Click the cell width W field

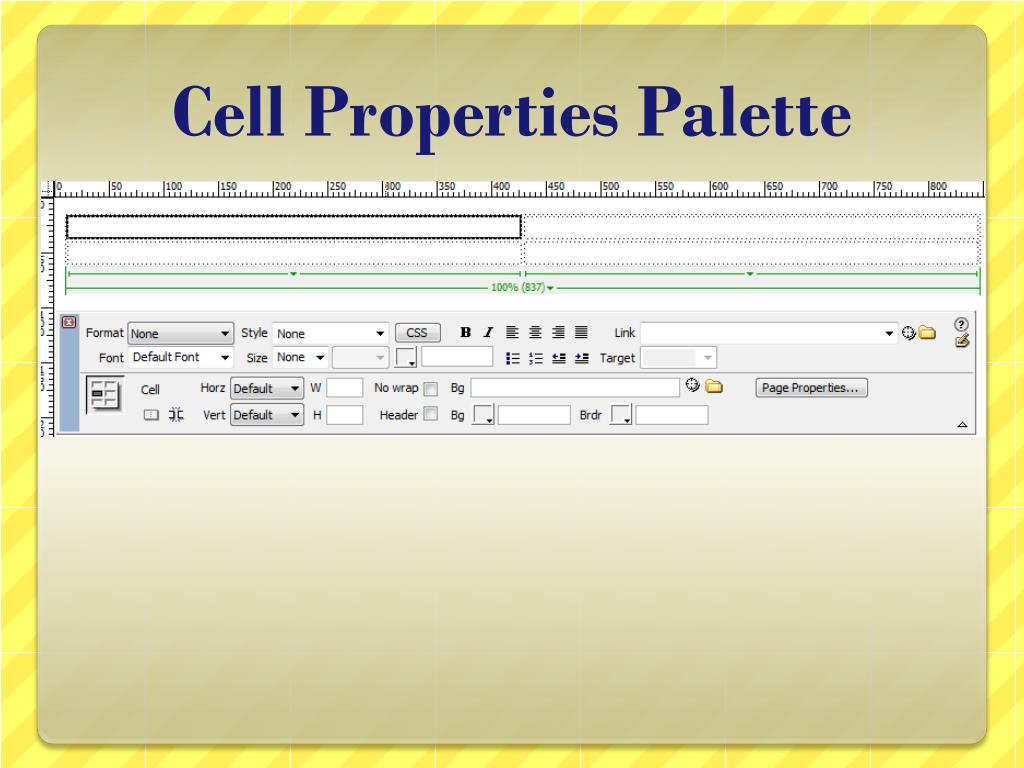[345, 387]
